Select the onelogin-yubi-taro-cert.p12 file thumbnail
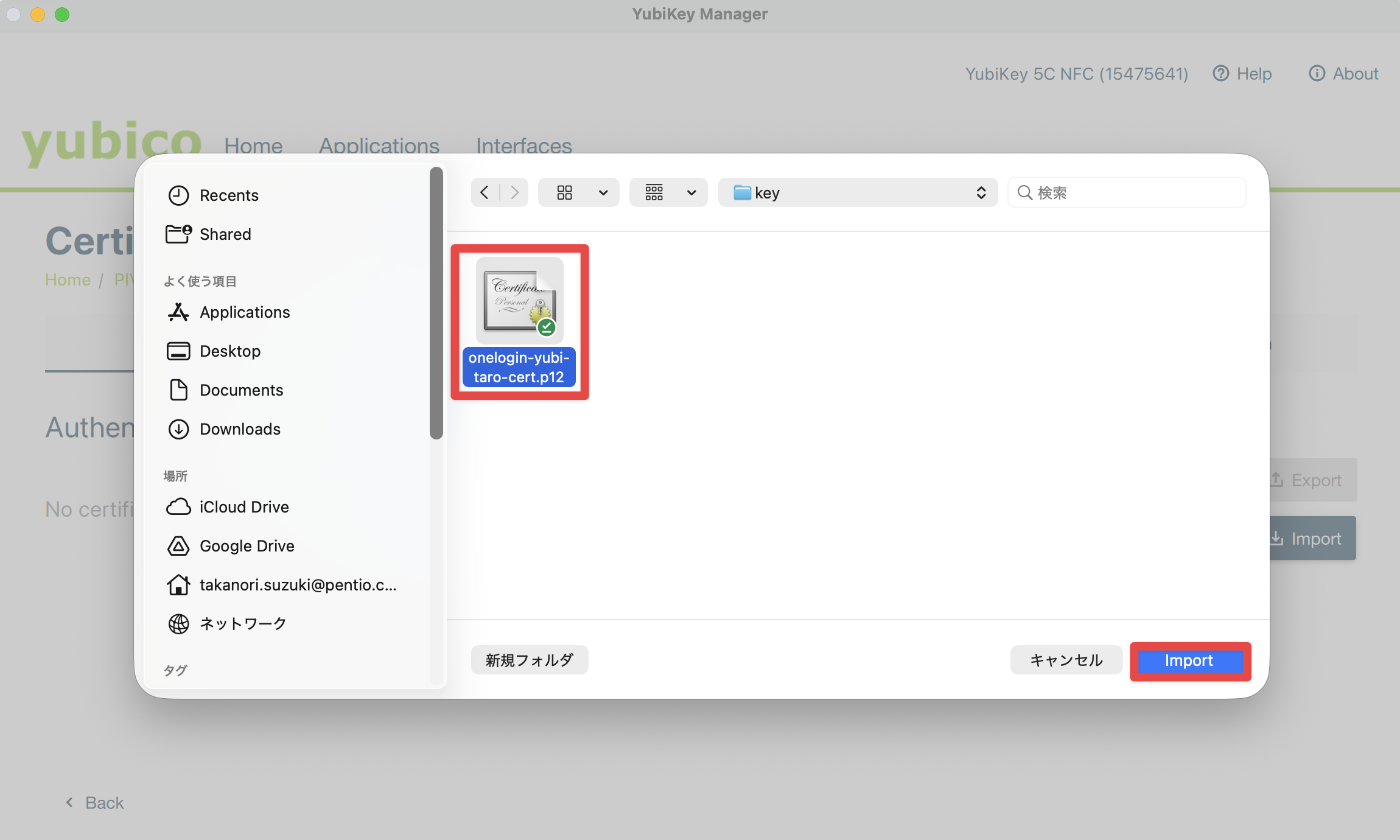 (520, 300)
